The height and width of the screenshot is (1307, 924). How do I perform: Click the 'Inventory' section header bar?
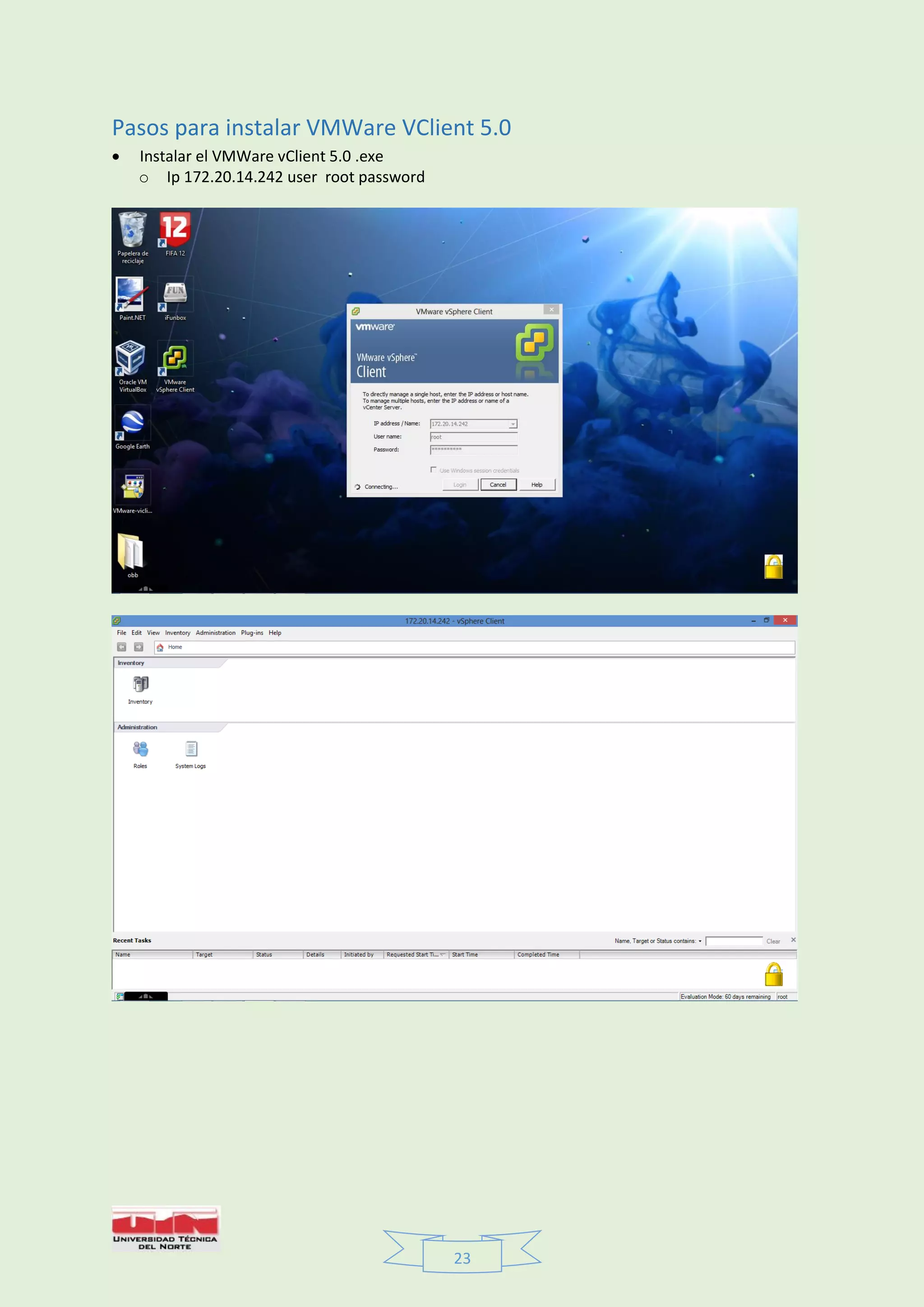tap(170, 663)
